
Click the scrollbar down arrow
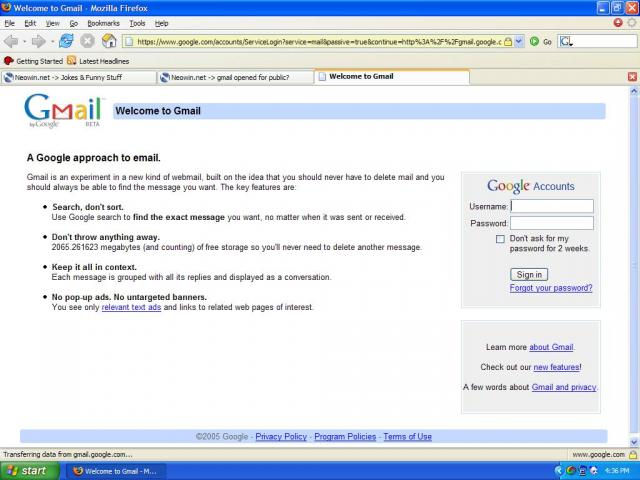(634, 442)
